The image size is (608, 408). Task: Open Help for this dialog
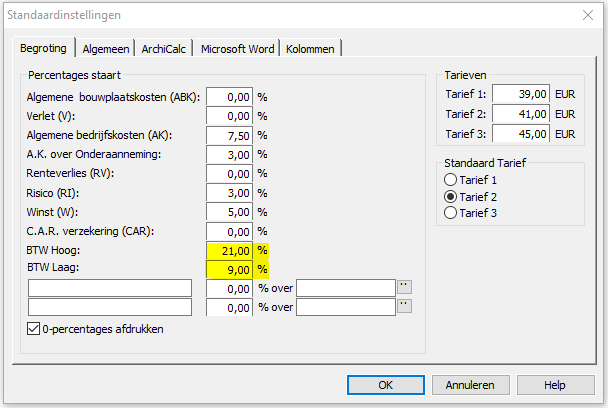555,385
